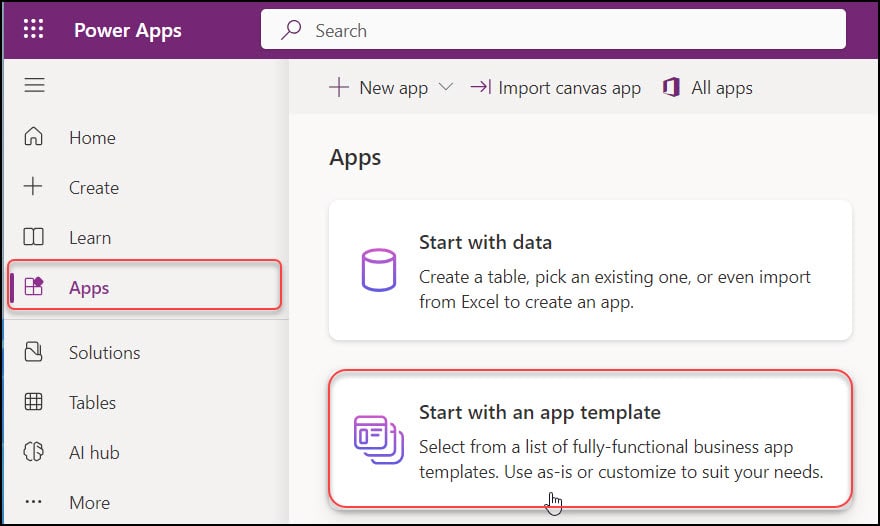Click the Apps grid icon
Viewport: 880px width, 526px height.
tap(34, 286)
